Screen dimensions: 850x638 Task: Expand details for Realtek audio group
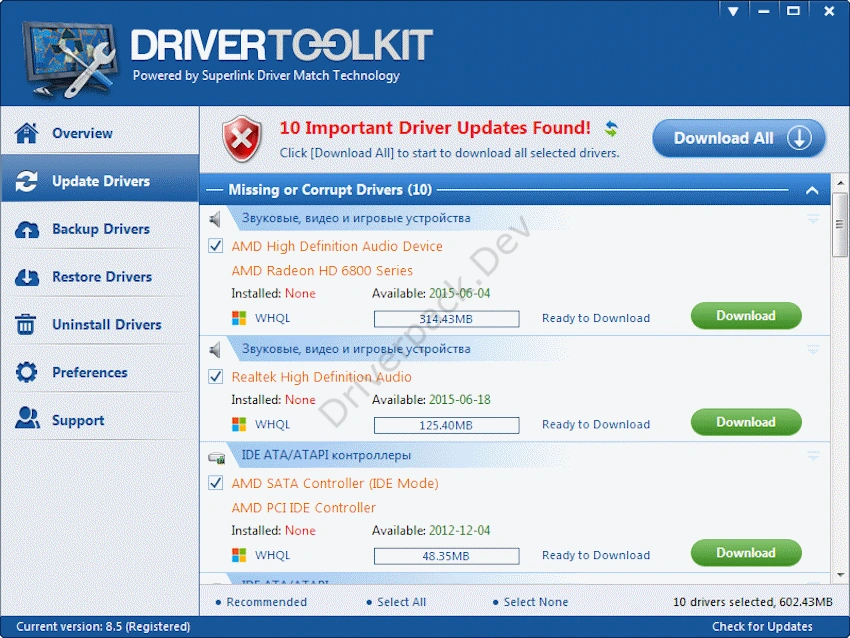pos(813,350)
